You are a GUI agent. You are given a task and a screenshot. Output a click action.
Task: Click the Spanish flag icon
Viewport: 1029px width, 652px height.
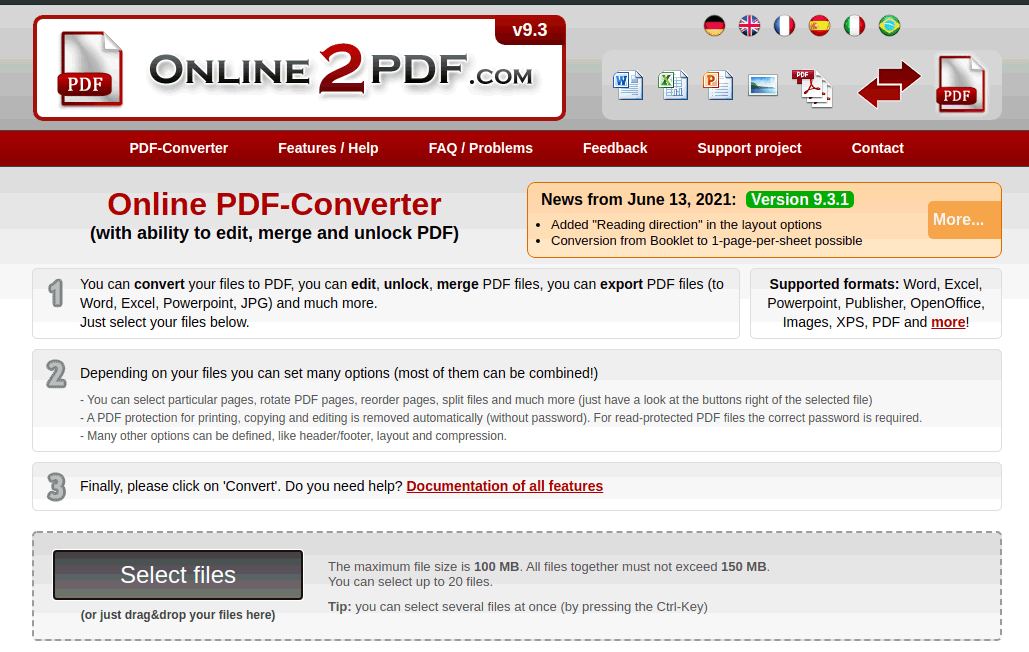(819, 25)
